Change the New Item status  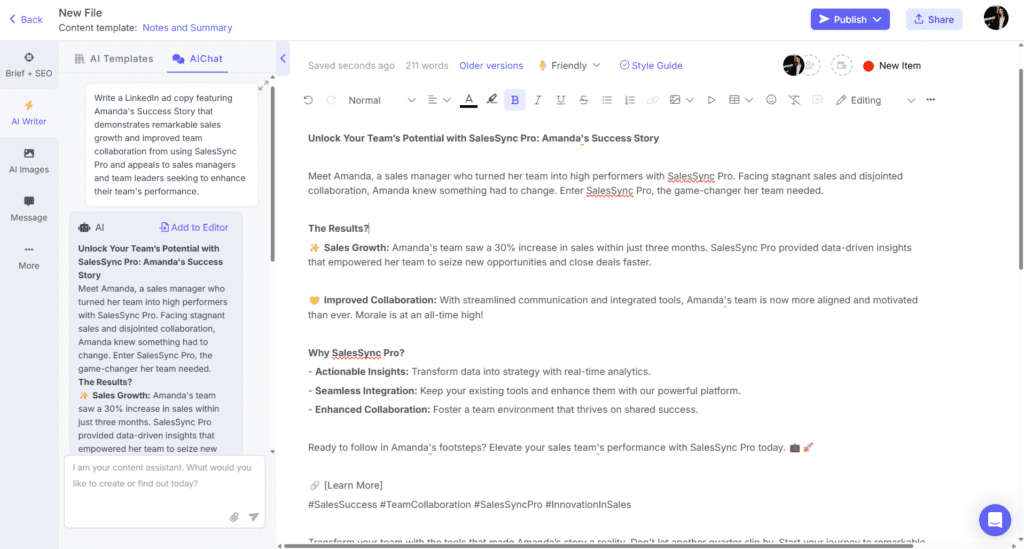coord(892,65)
